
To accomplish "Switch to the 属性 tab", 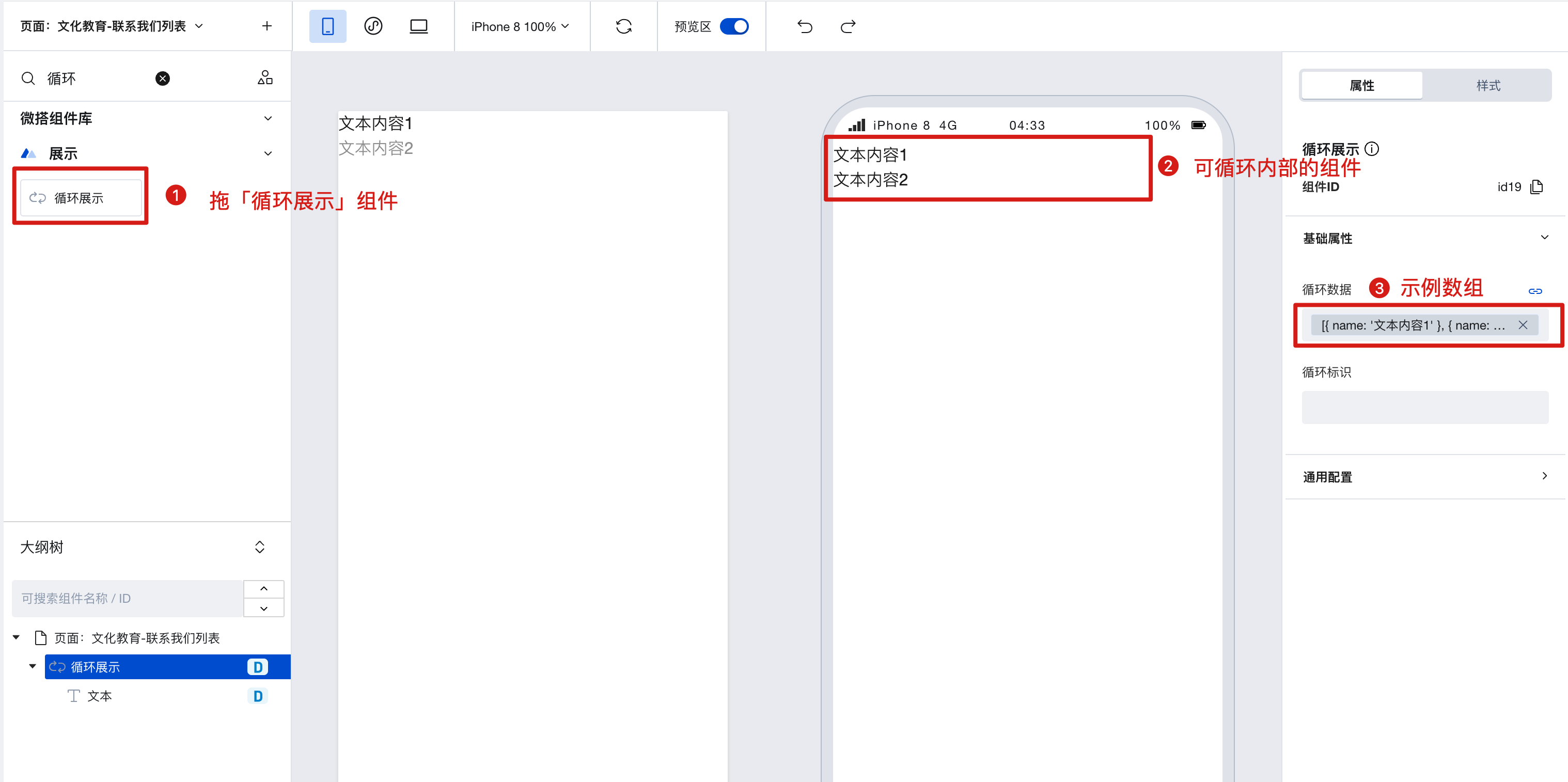I will coord(1361,85).
